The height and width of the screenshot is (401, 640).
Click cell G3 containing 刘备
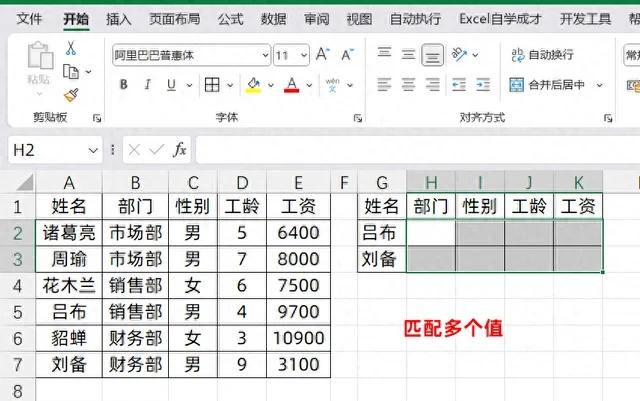click(382, 259)
